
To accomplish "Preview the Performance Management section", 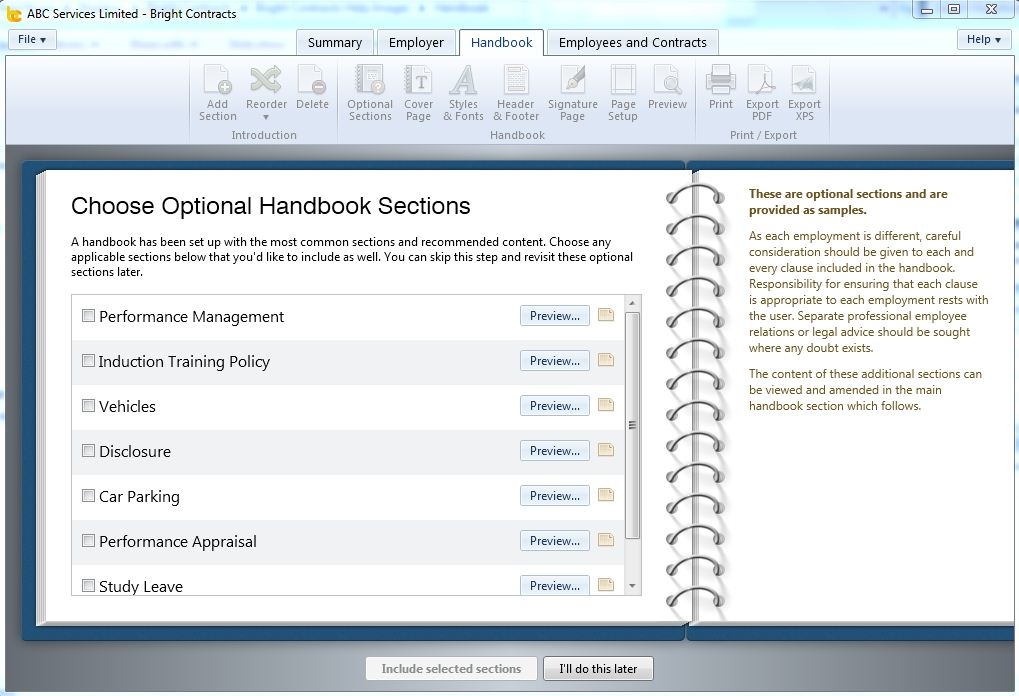I will pos(555,316).
